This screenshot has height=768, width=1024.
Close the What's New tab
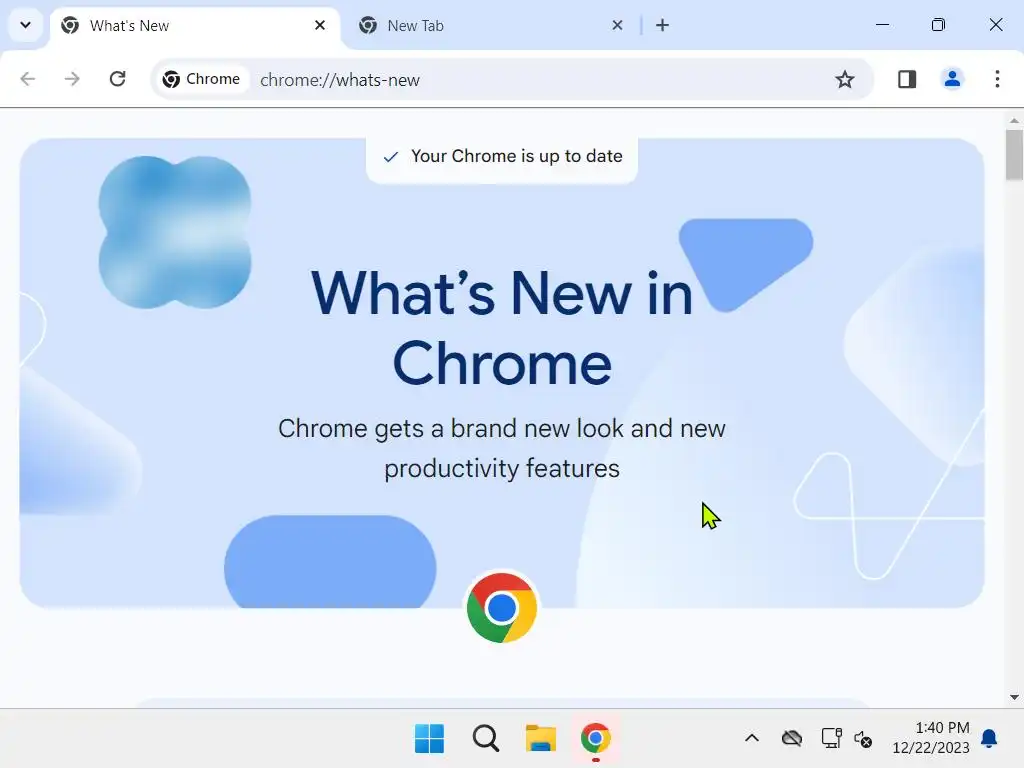(320, 25)
